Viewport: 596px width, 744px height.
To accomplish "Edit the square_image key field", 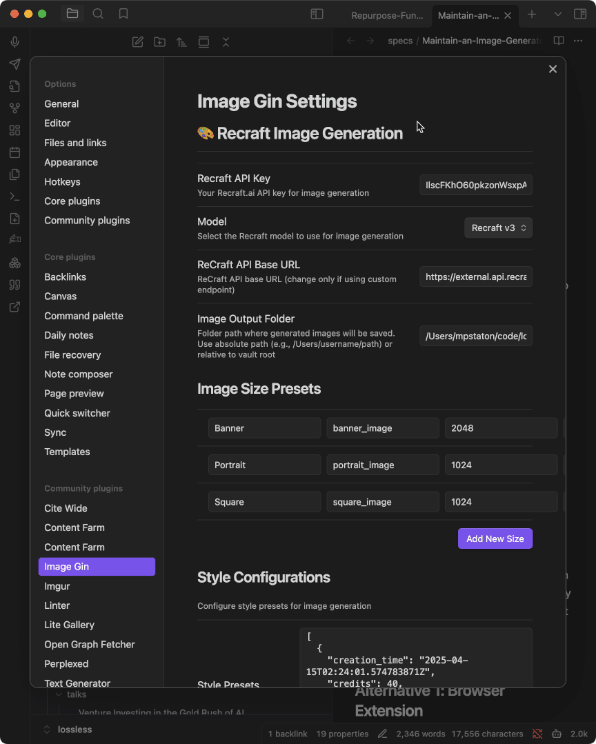I will 383,502.
